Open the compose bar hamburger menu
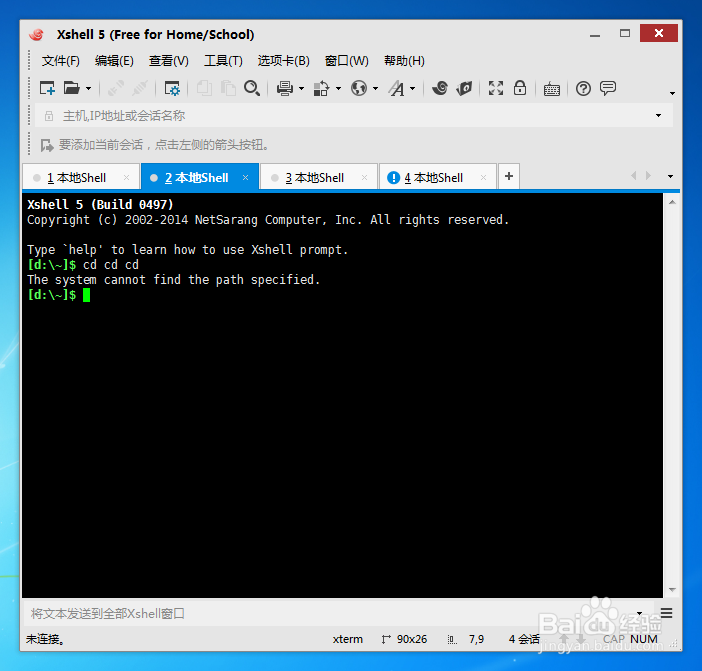This screenshot has height=671, width=702. (666, 613)
